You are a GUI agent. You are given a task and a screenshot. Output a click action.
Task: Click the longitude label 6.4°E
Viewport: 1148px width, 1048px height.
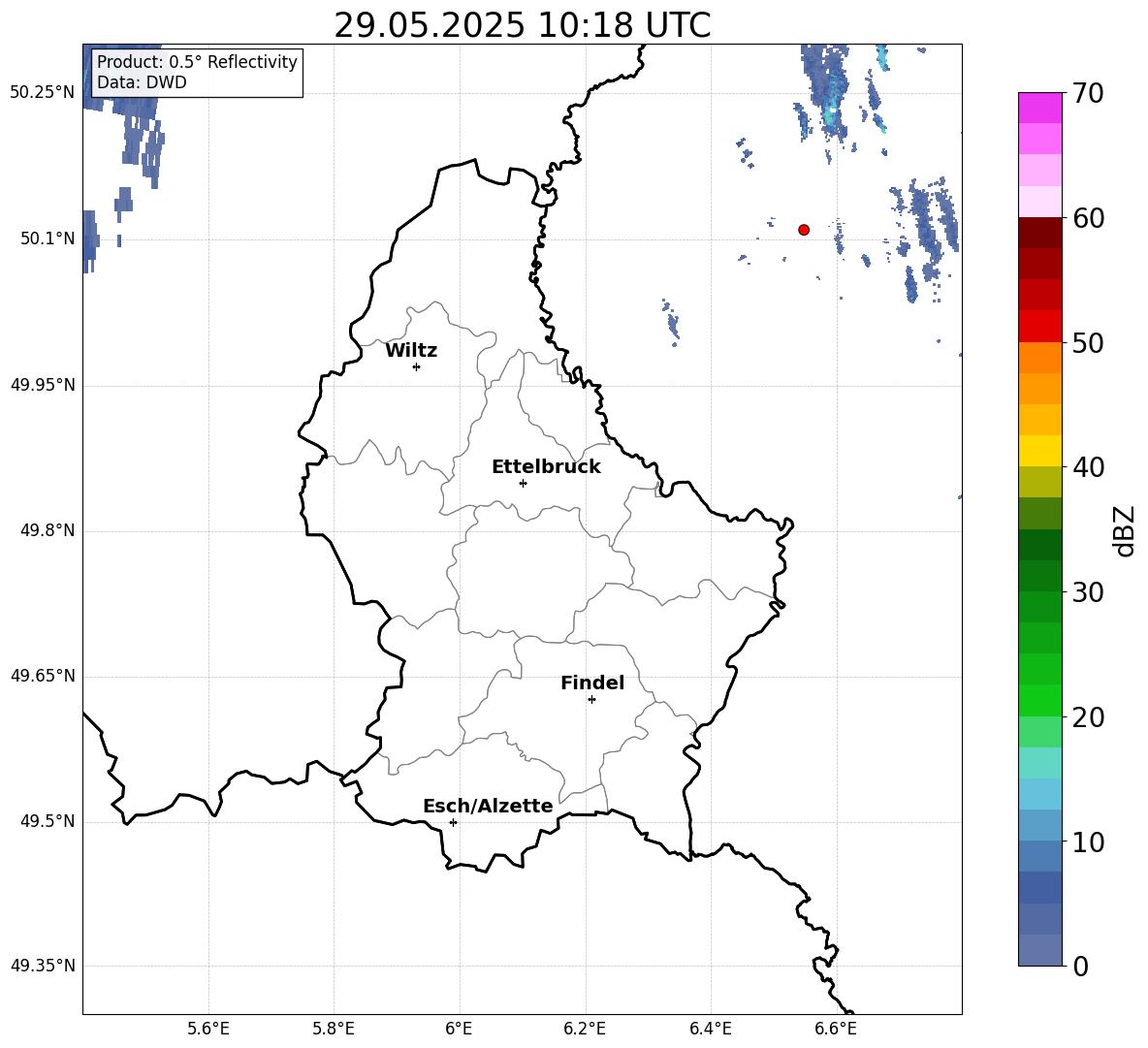(710, 1029)
